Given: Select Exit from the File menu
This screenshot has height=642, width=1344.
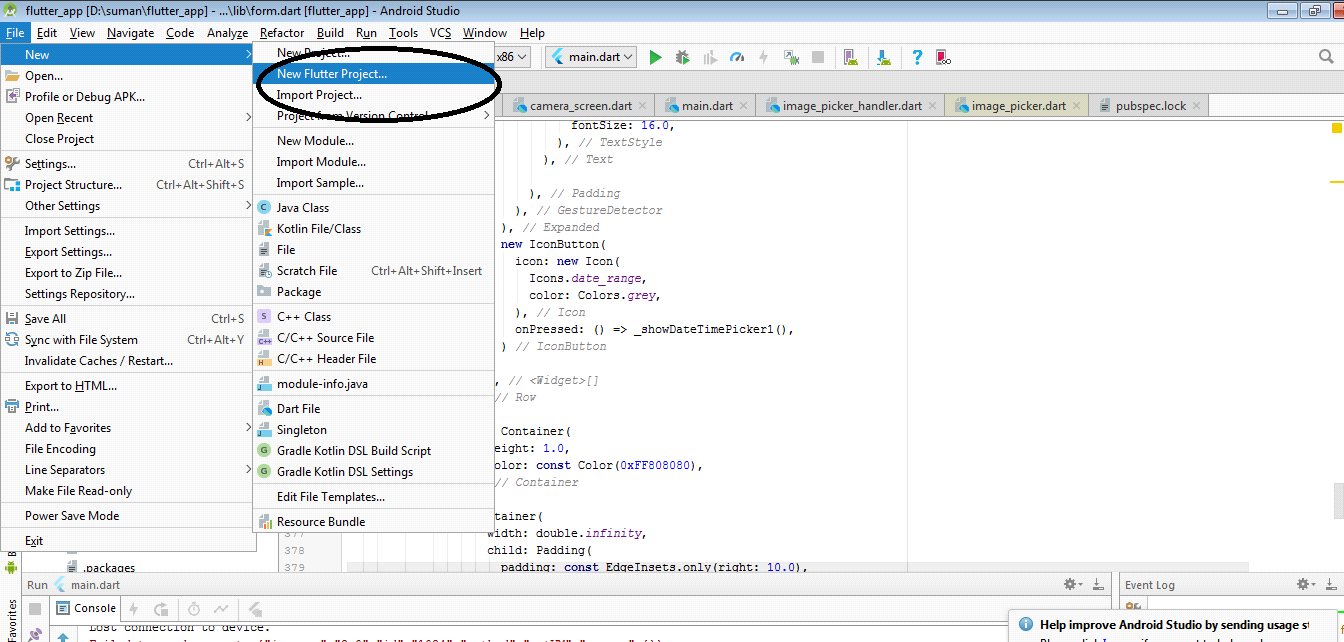Looking at the screenshot, I should [126, 540].
